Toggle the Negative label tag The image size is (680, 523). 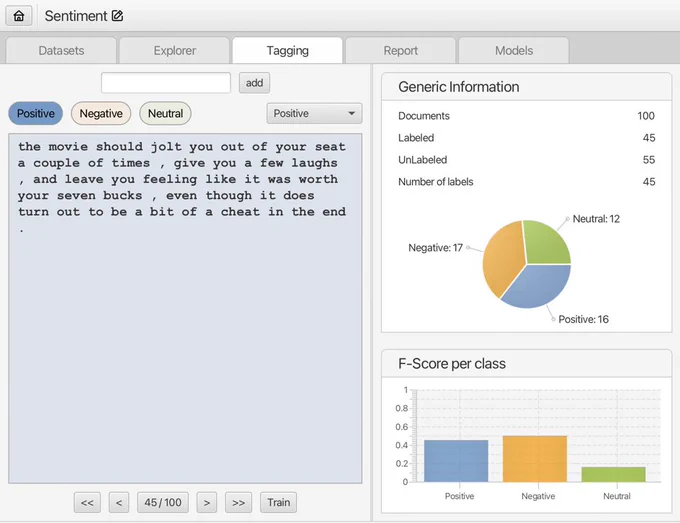click(101, 114)
